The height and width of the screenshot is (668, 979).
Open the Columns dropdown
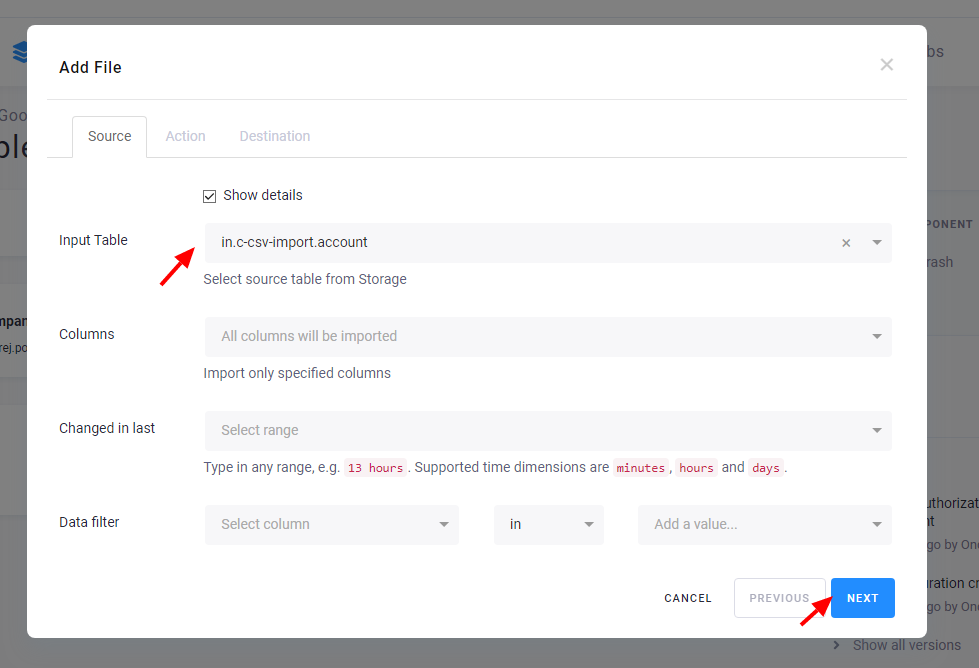[548, 336]
